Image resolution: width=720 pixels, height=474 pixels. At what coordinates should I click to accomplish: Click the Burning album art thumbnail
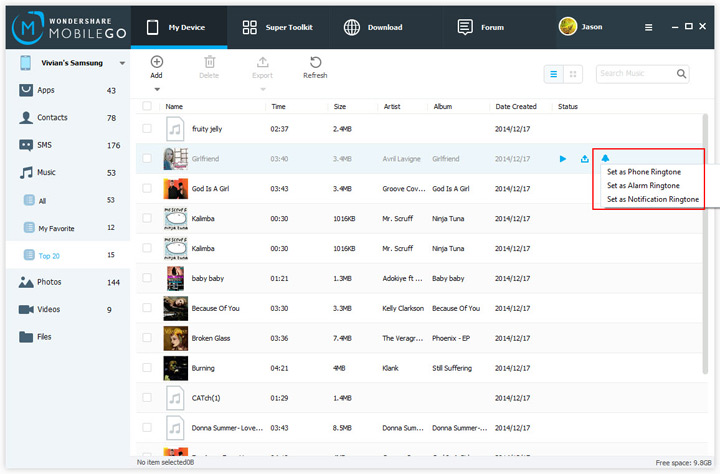pyautogui.click(x=175, y=368)
